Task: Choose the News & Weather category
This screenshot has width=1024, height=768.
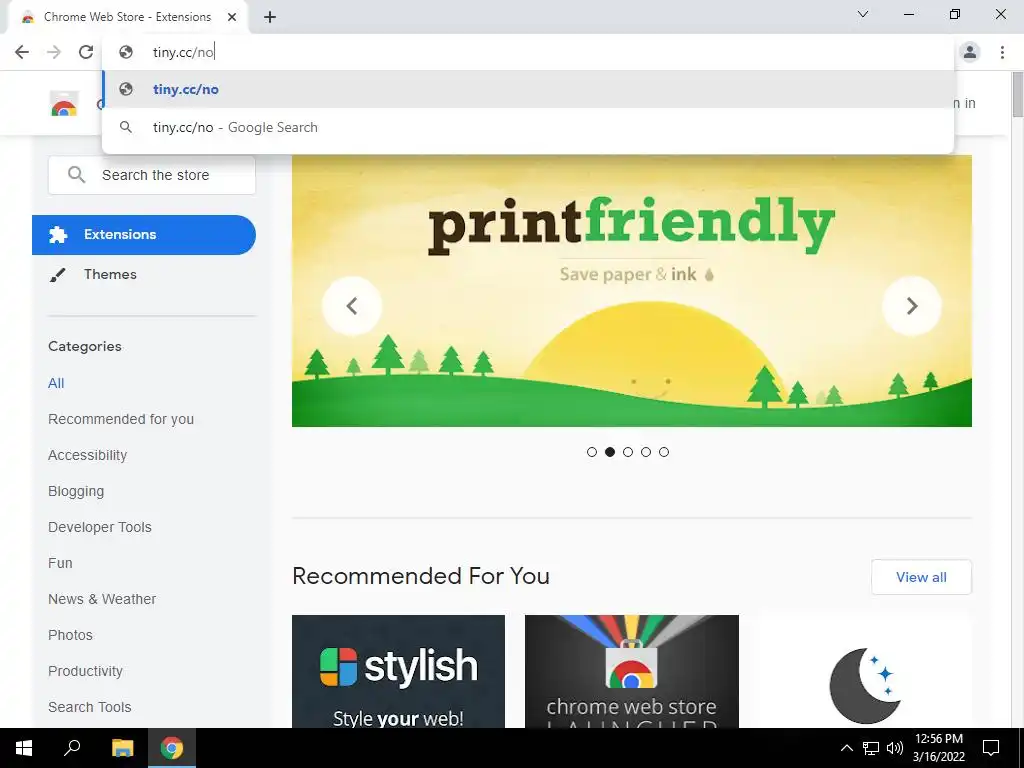Action: (102, 599)
